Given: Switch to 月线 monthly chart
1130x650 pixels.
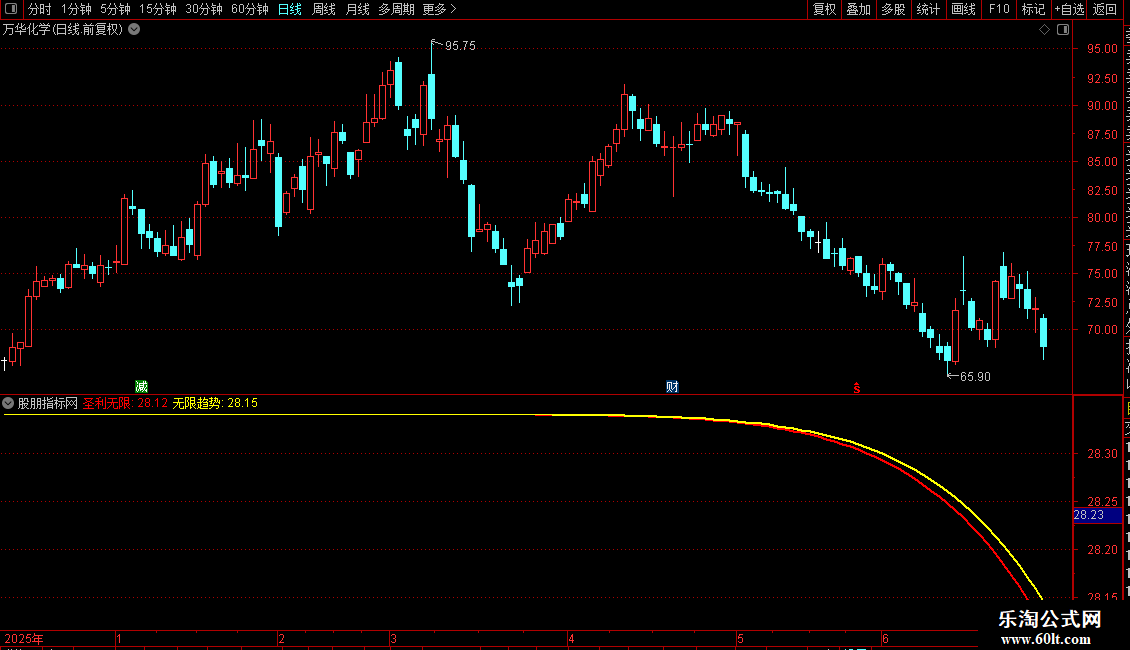Looking at the screenshot, I should pyautogui.click(x=357, y=9).
